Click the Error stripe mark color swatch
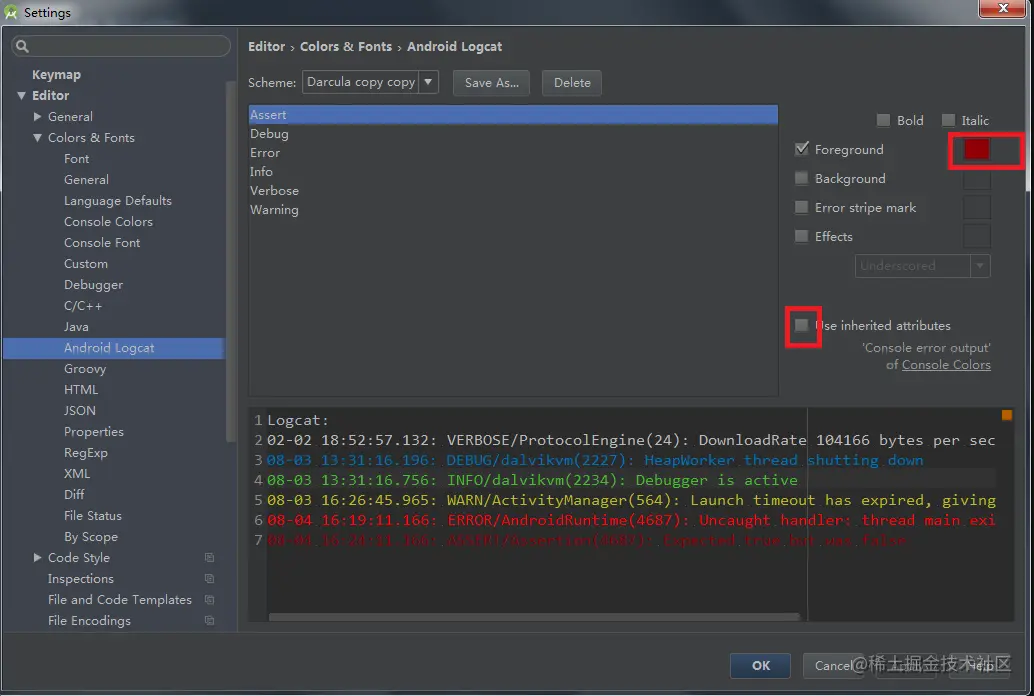This screenshot has width=1034, height=696. [x=977, y=208]
